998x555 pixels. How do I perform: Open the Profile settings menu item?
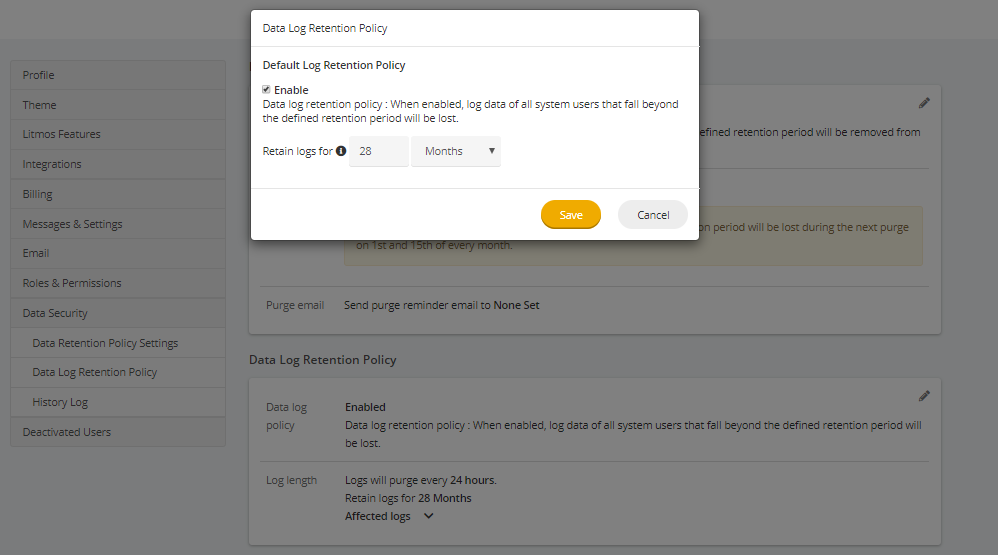tap(118, 75)
